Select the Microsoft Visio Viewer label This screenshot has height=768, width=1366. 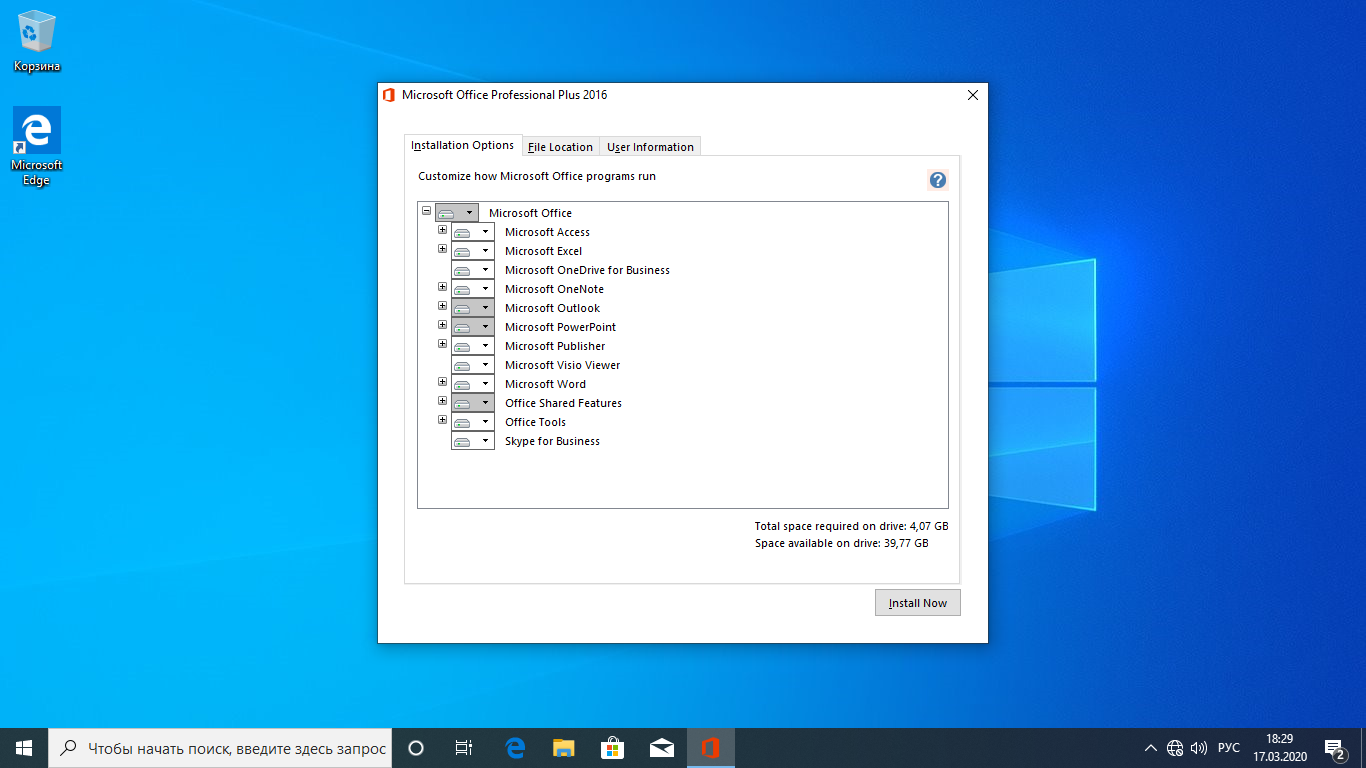562,365
